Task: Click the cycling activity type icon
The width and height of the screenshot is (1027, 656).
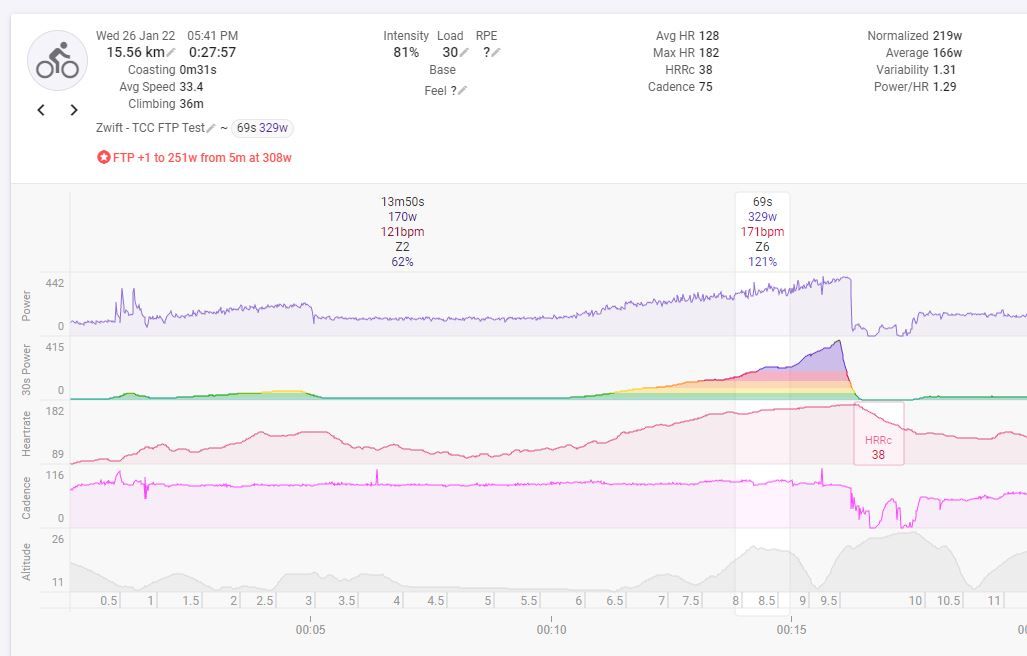Action: point(57,61)
